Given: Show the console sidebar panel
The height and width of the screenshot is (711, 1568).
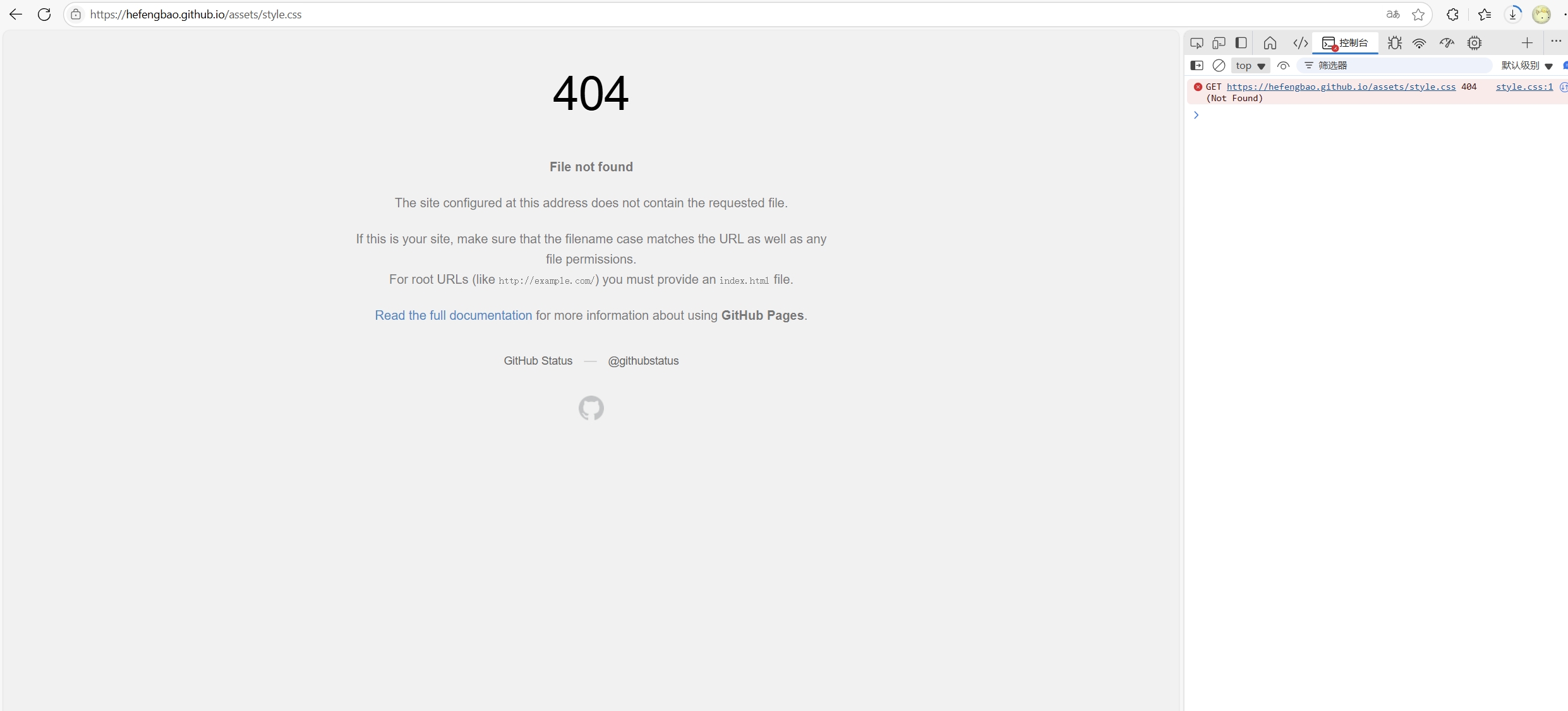Looking at the screenshot, I should pyautogui.click(x=1197, y=66).
